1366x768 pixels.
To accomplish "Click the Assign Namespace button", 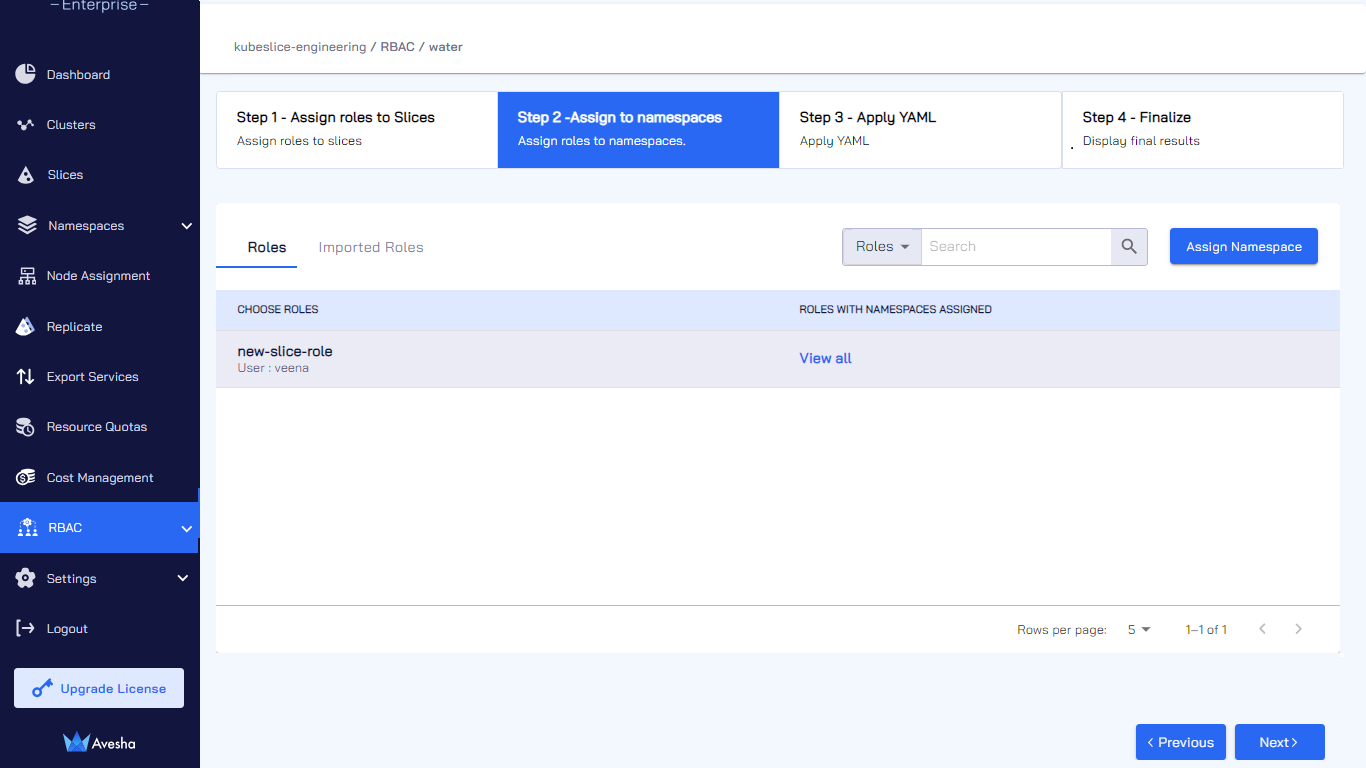I will tap(1244, 247).
